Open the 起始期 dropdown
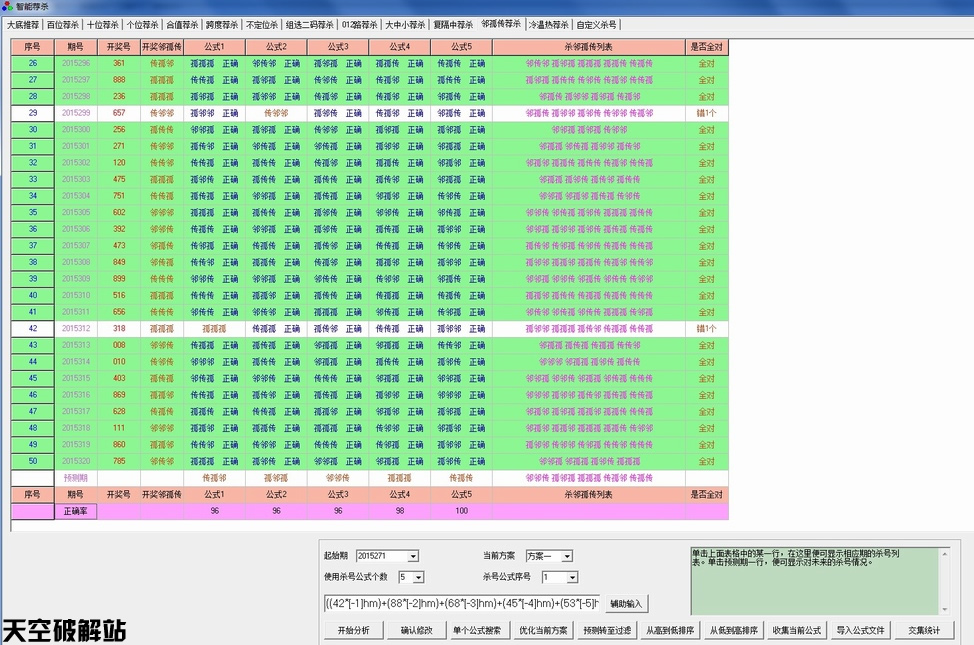The height and width of the screenshot is (645, 974). tap(413, 556)
